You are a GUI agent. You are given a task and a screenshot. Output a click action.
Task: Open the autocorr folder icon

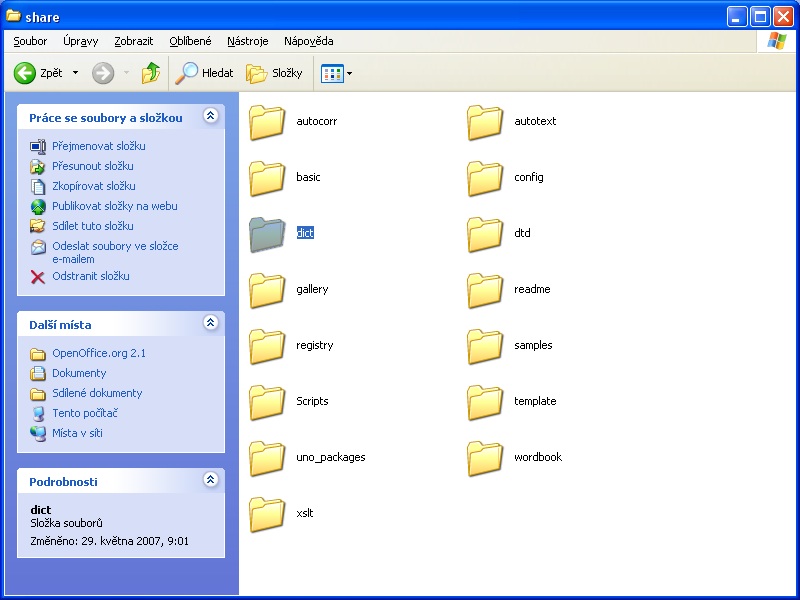[268, 122]
